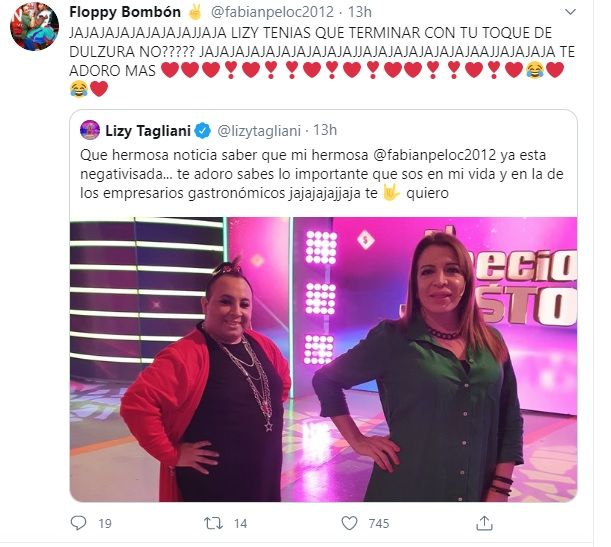The width and height of the screenshot is (611, 547).
Task: Open Floppy Bombón's profile avatar
Action: coord(34,26)
